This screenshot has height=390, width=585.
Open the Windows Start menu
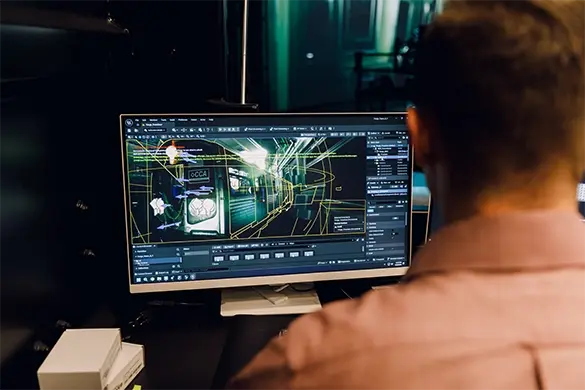(138, 280)
